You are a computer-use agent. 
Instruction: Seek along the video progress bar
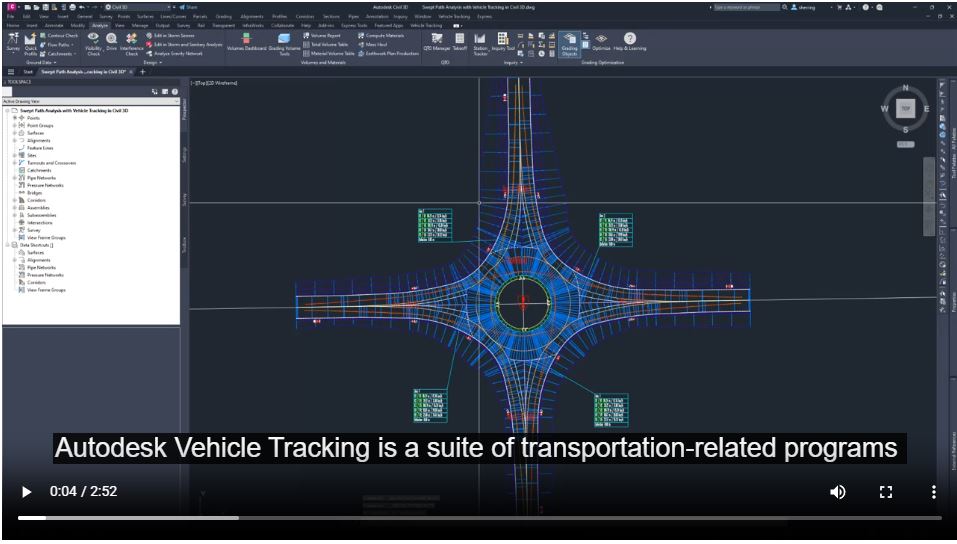480,518
